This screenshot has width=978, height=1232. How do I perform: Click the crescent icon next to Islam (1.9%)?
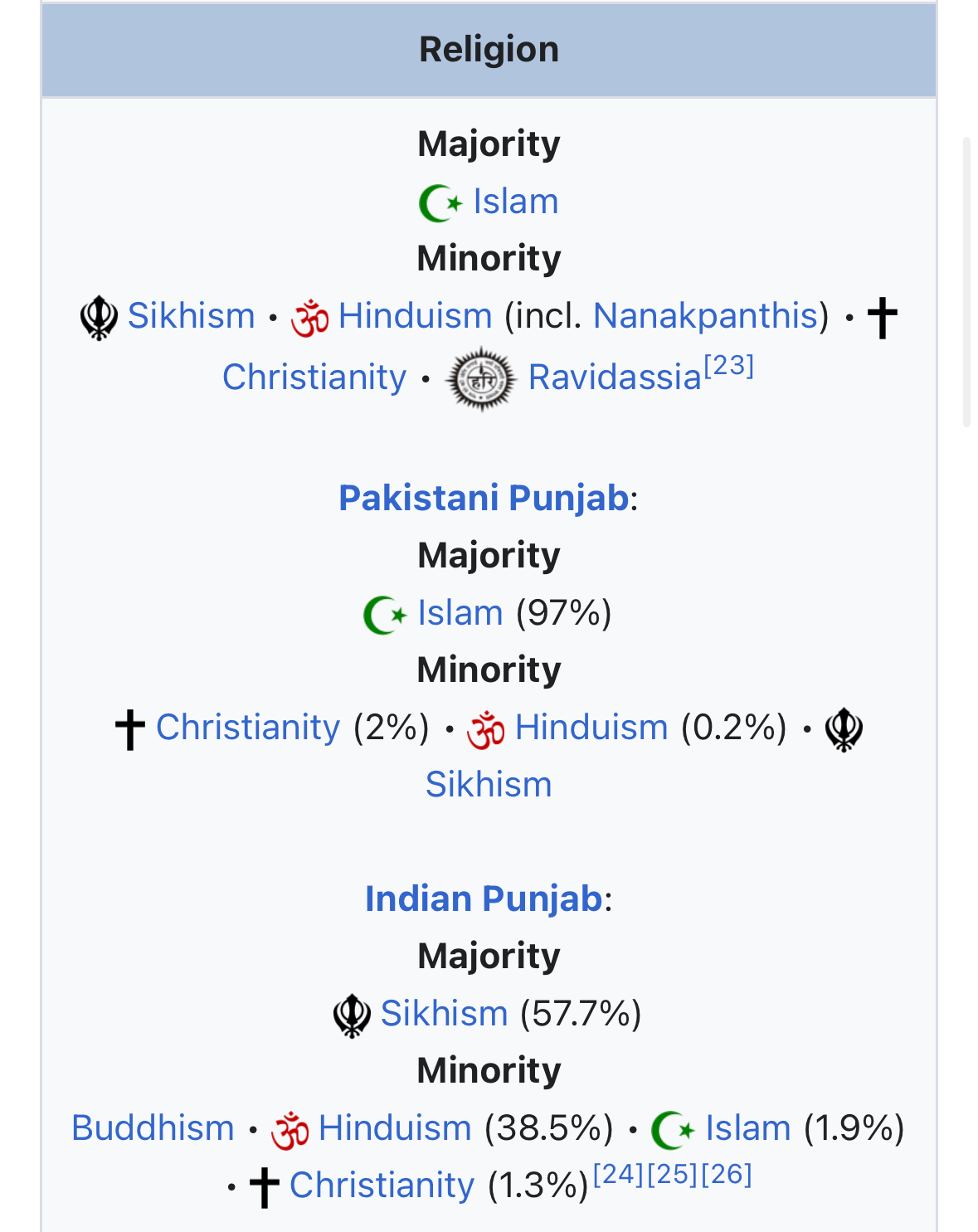(x=673, y=1130)
